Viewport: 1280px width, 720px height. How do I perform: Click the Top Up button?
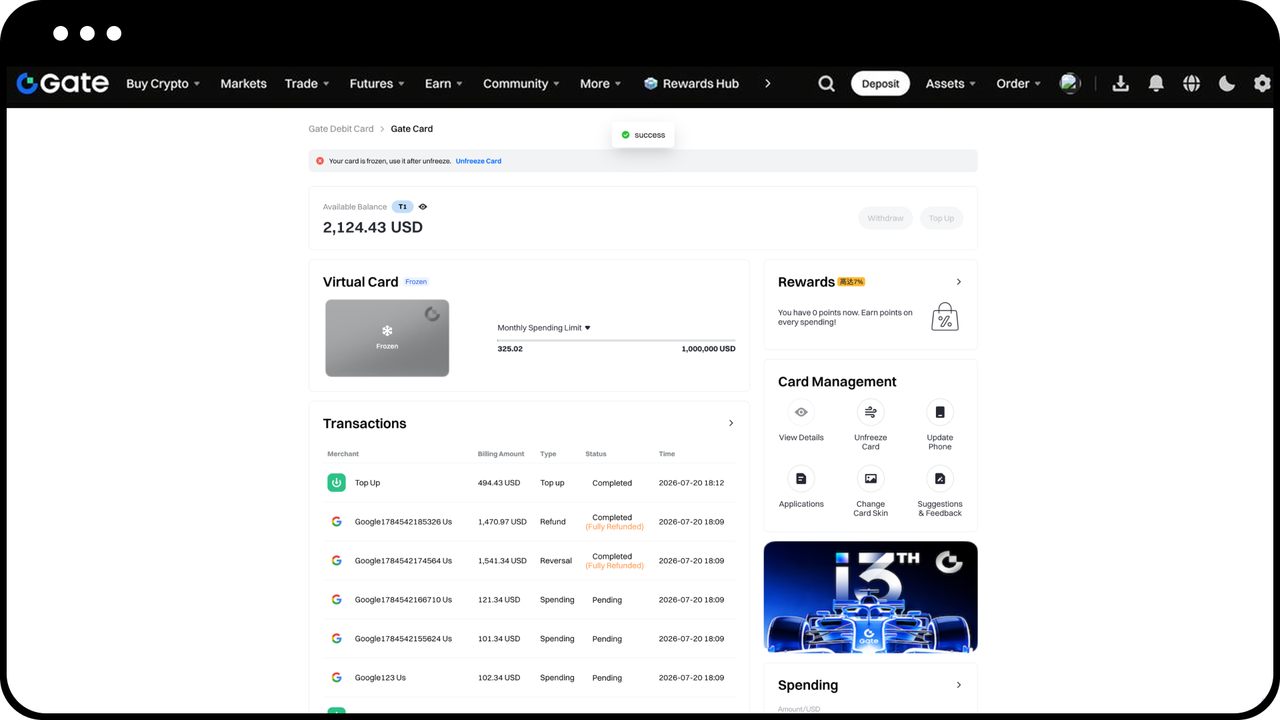pos(941,218)
